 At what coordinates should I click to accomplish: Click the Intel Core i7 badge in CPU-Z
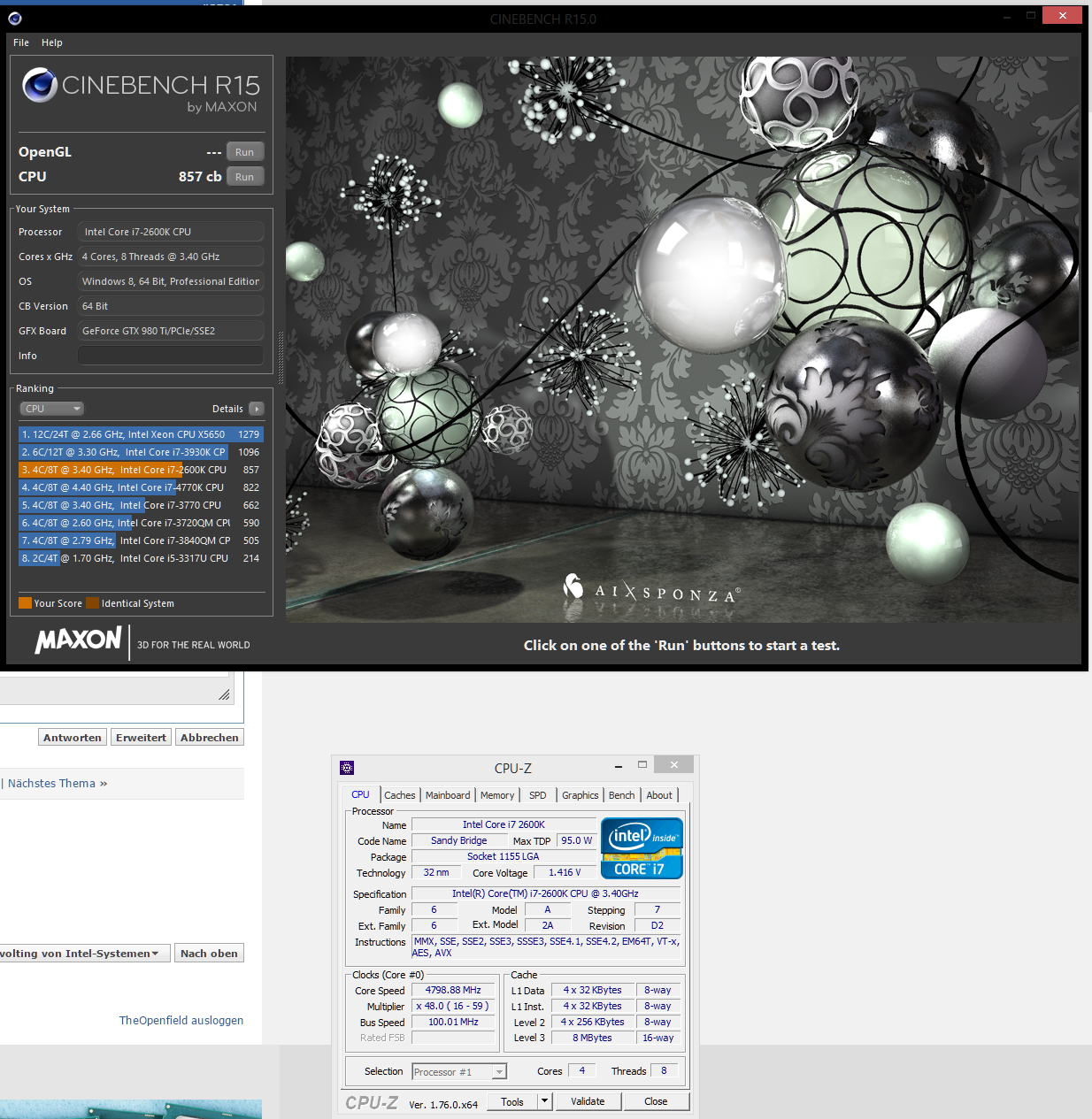[642, 847]
